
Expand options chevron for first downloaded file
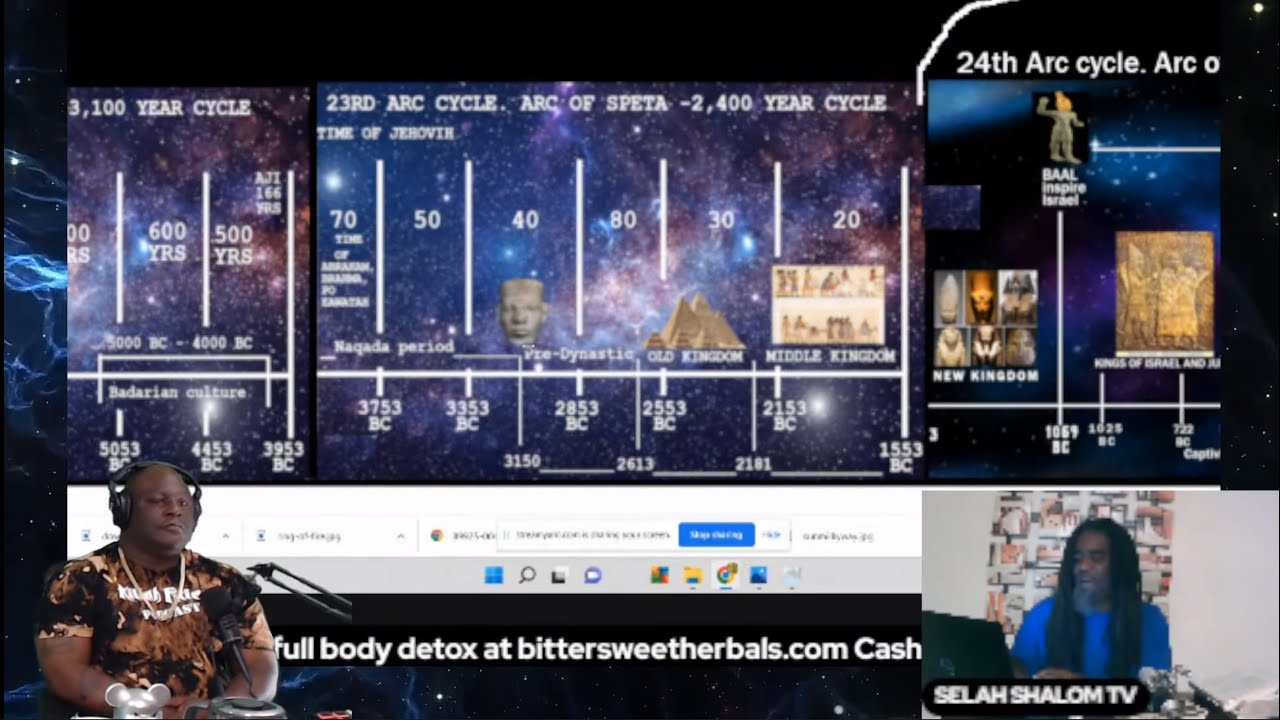click(225, 536)
